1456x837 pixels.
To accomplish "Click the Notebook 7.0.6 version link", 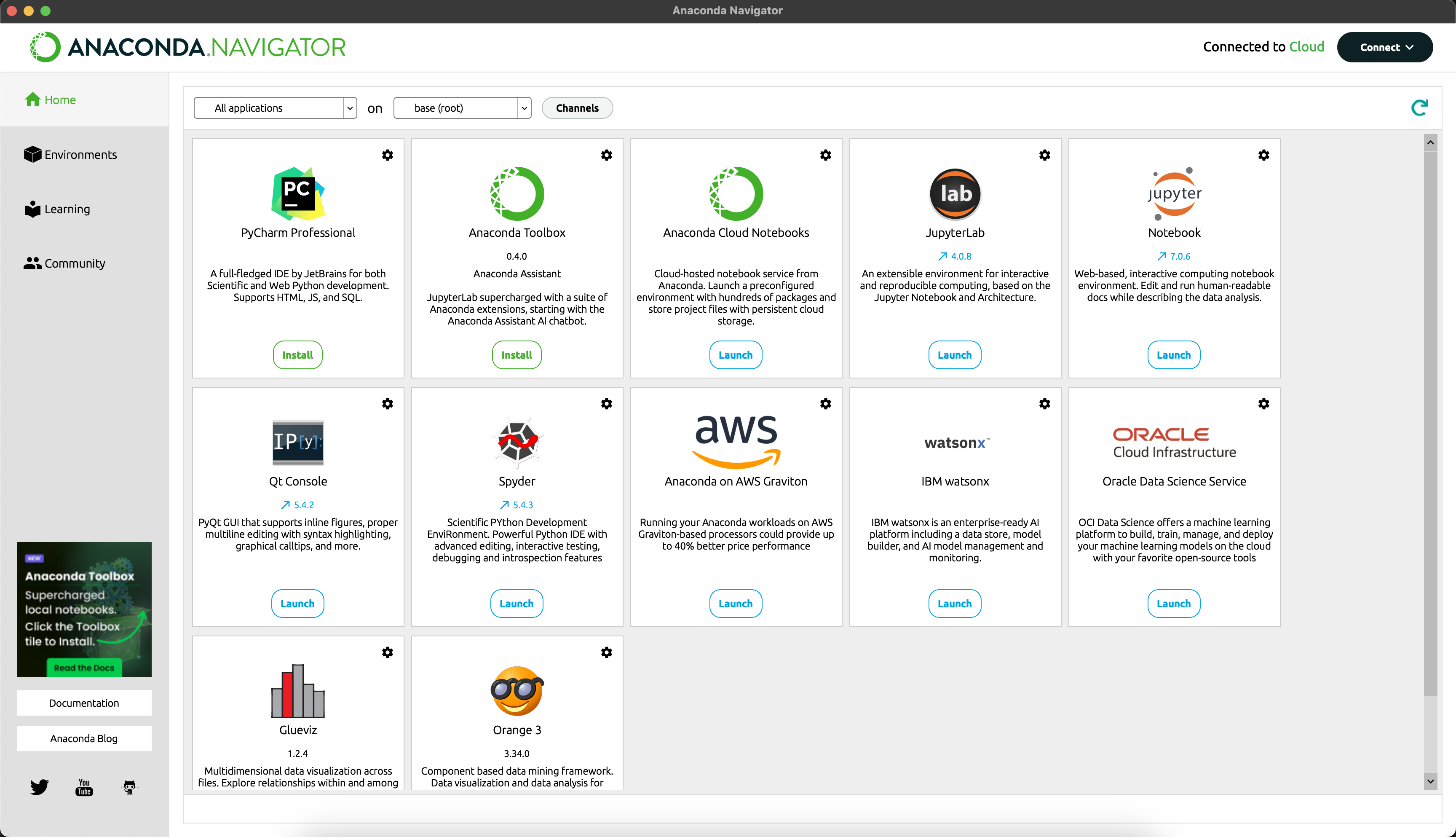I will pyautogui.click(x=1174, y=256).
